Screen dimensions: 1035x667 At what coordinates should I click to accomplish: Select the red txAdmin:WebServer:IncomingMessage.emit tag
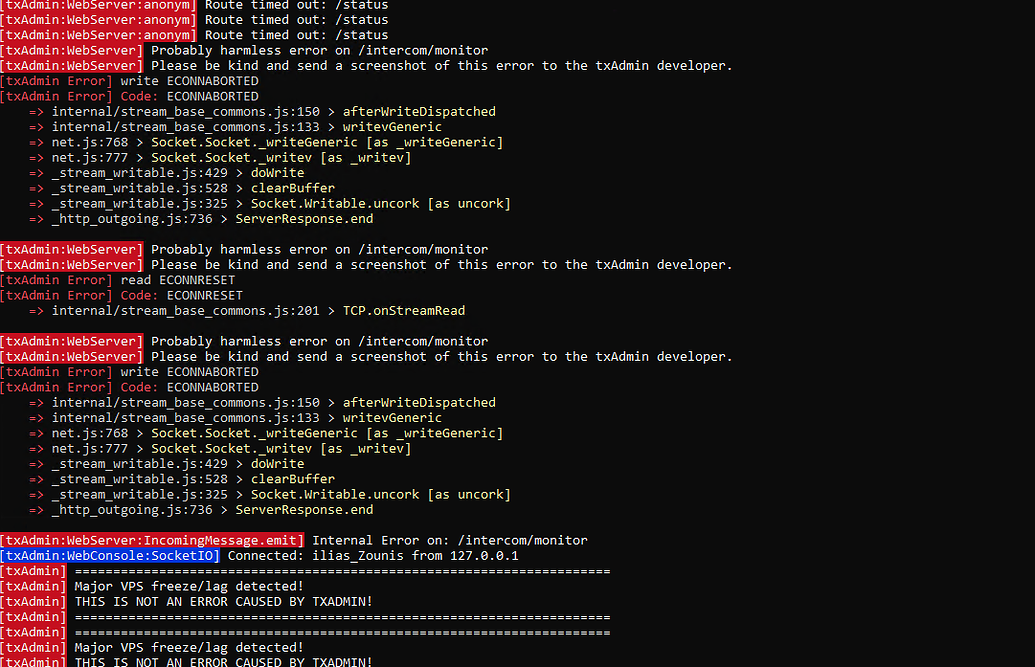pyautogui.click(x=152, y=540)
